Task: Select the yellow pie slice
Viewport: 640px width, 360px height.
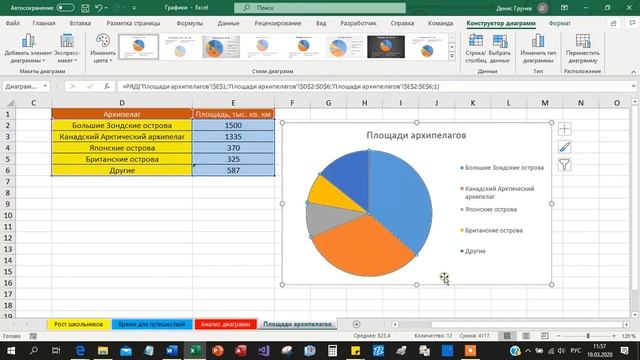Action: click(331, 194)
